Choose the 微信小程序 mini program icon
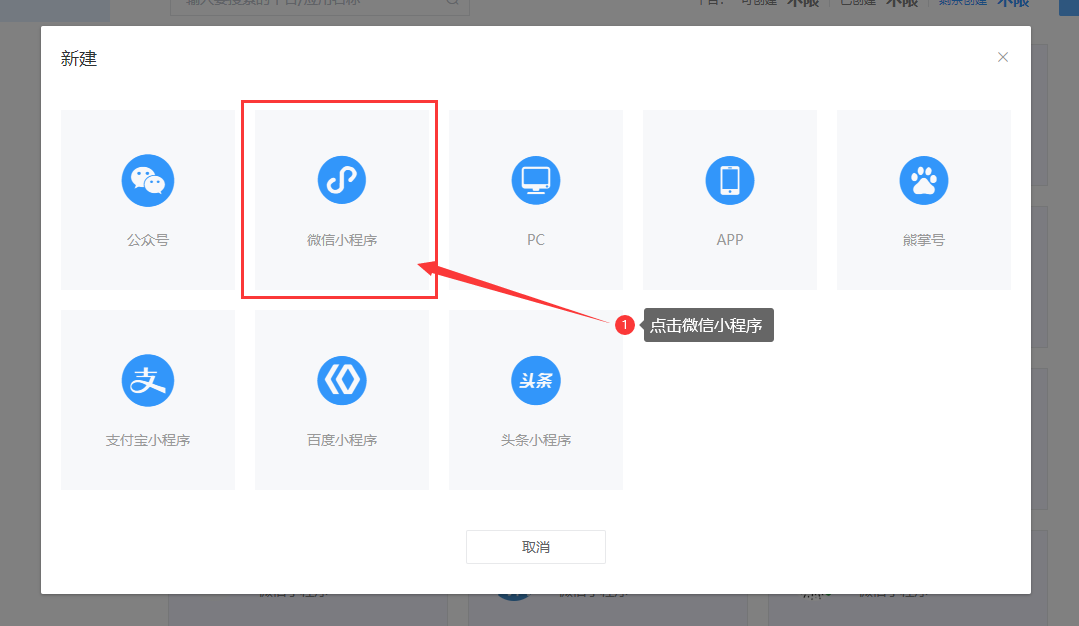 (x=342, y=180)
